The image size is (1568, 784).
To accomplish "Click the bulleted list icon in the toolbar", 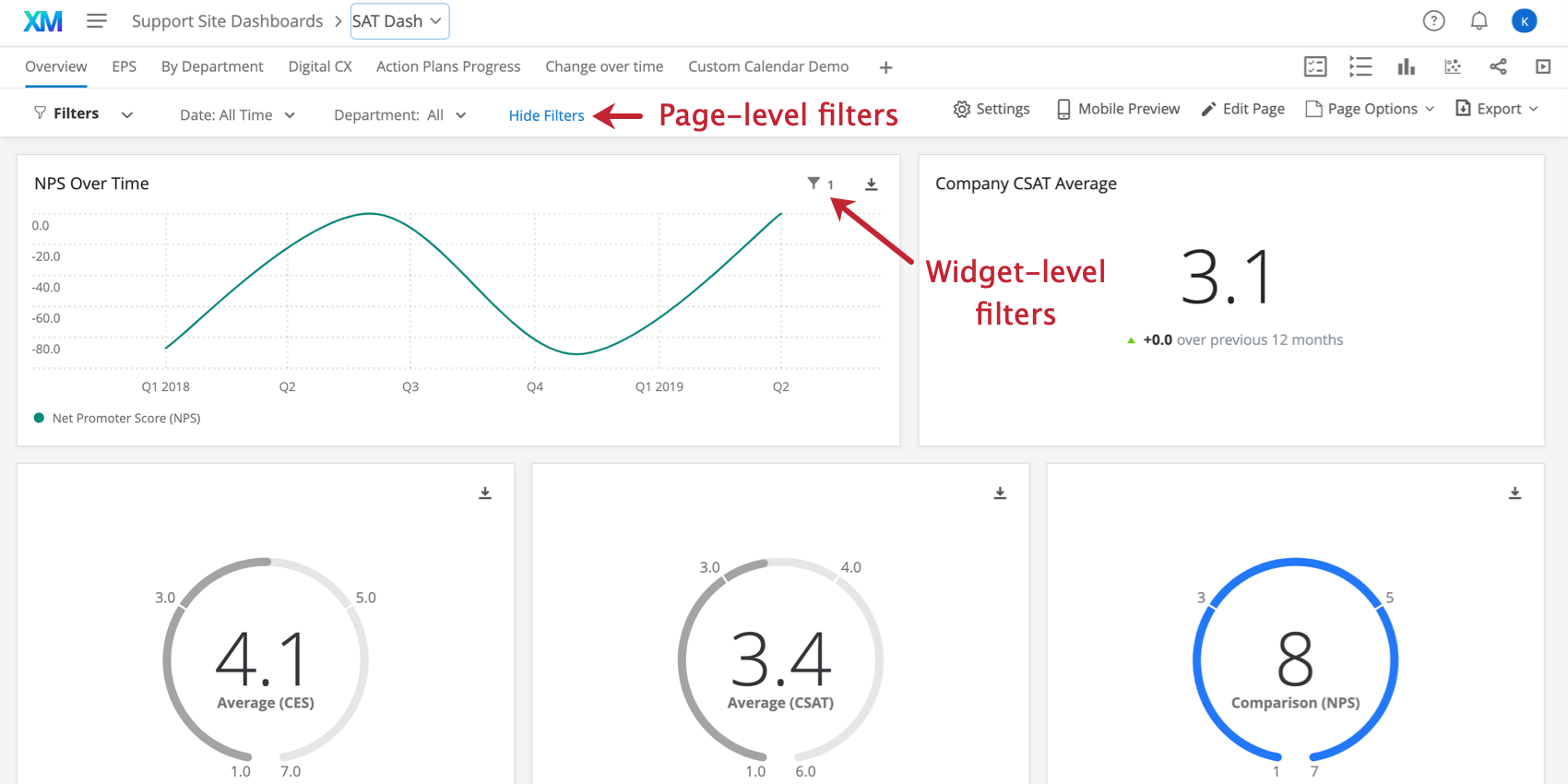I will point(1360,66).
